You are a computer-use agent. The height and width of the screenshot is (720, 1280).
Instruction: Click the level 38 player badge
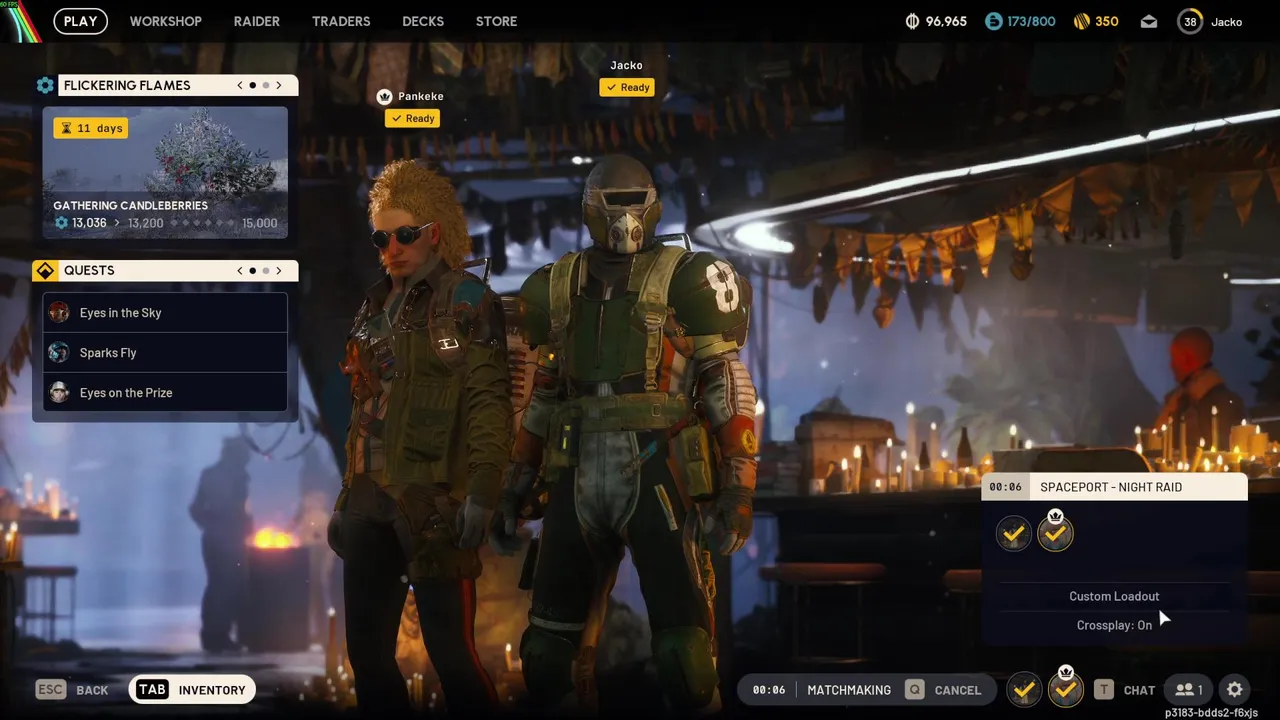[x=1190, y=21]
